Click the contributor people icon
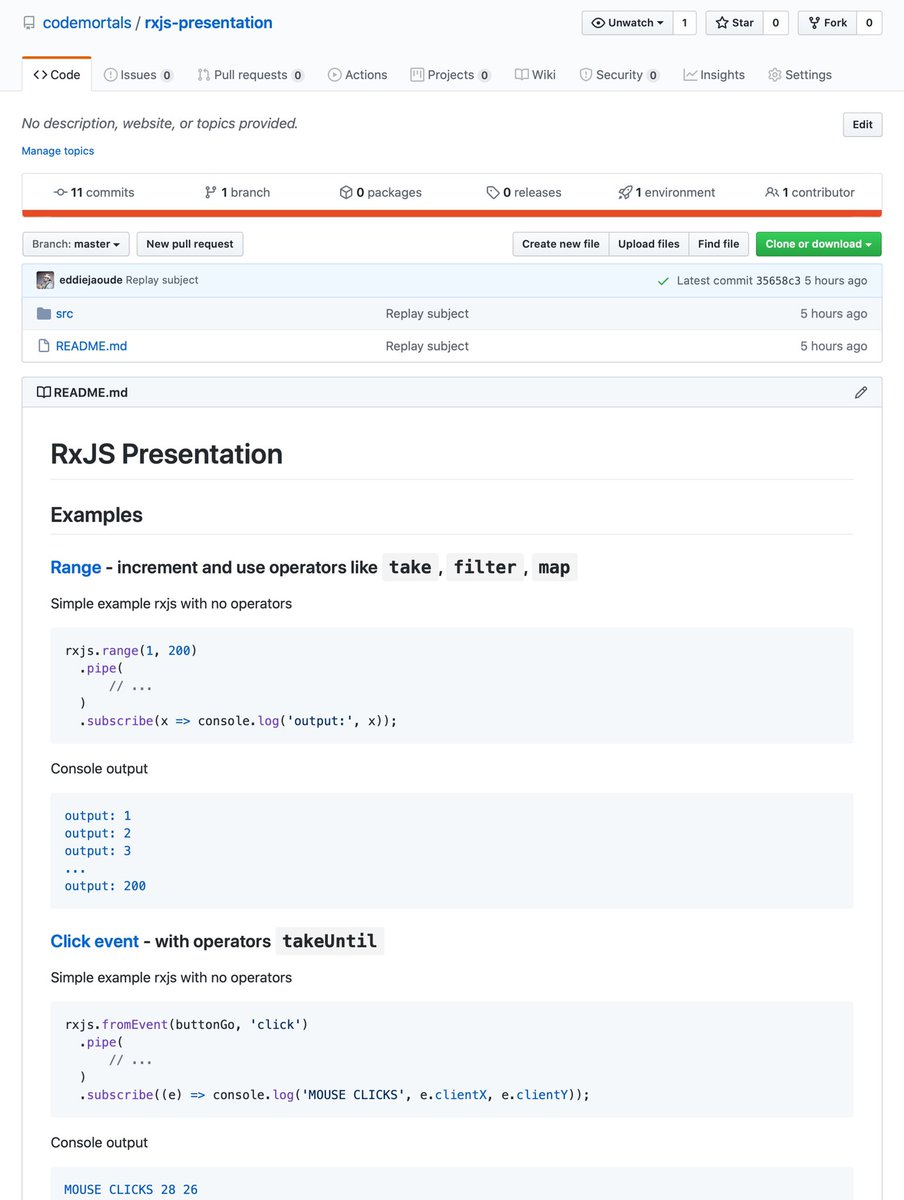This screenshot has height=1200, width=904. 772,192
